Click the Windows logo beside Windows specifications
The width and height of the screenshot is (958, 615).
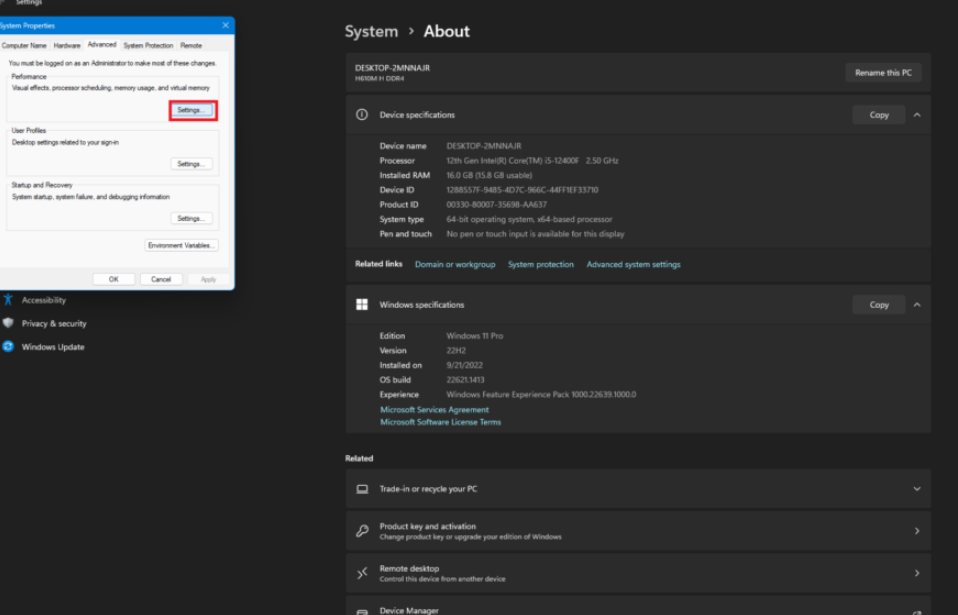[362, 305]
